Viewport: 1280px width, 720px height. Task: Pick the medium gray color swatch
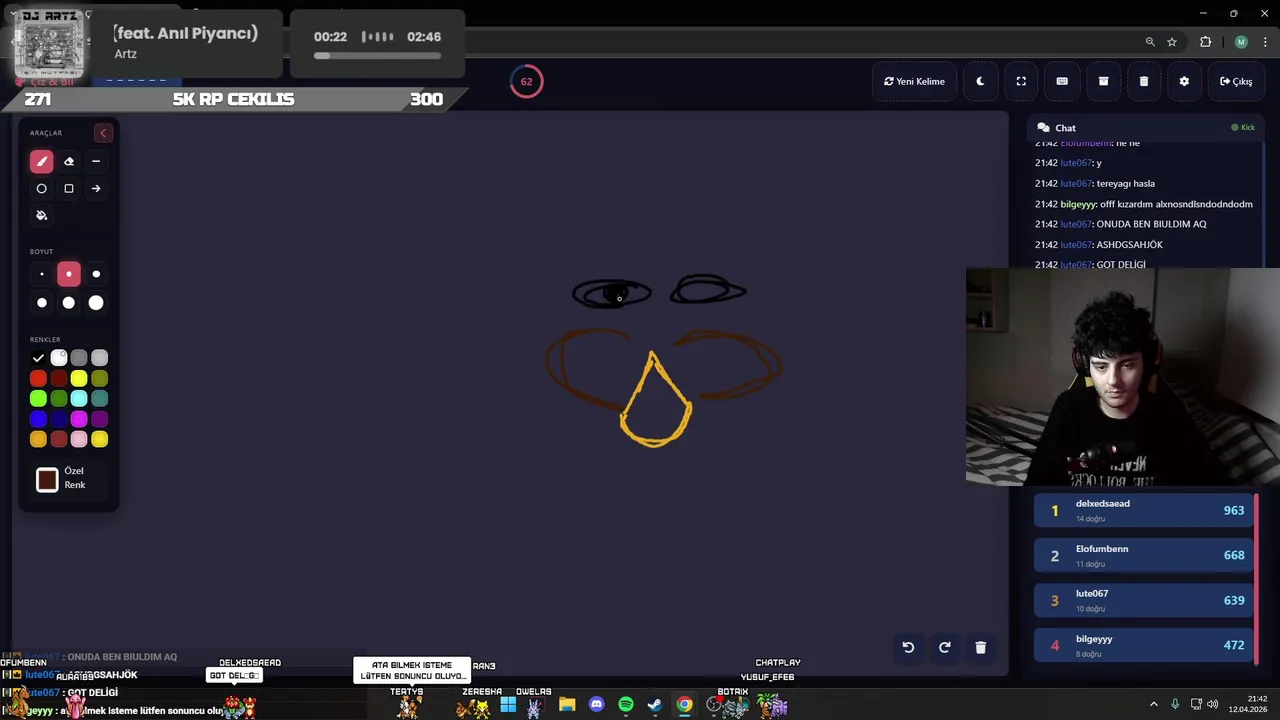[x=79, y=358]
